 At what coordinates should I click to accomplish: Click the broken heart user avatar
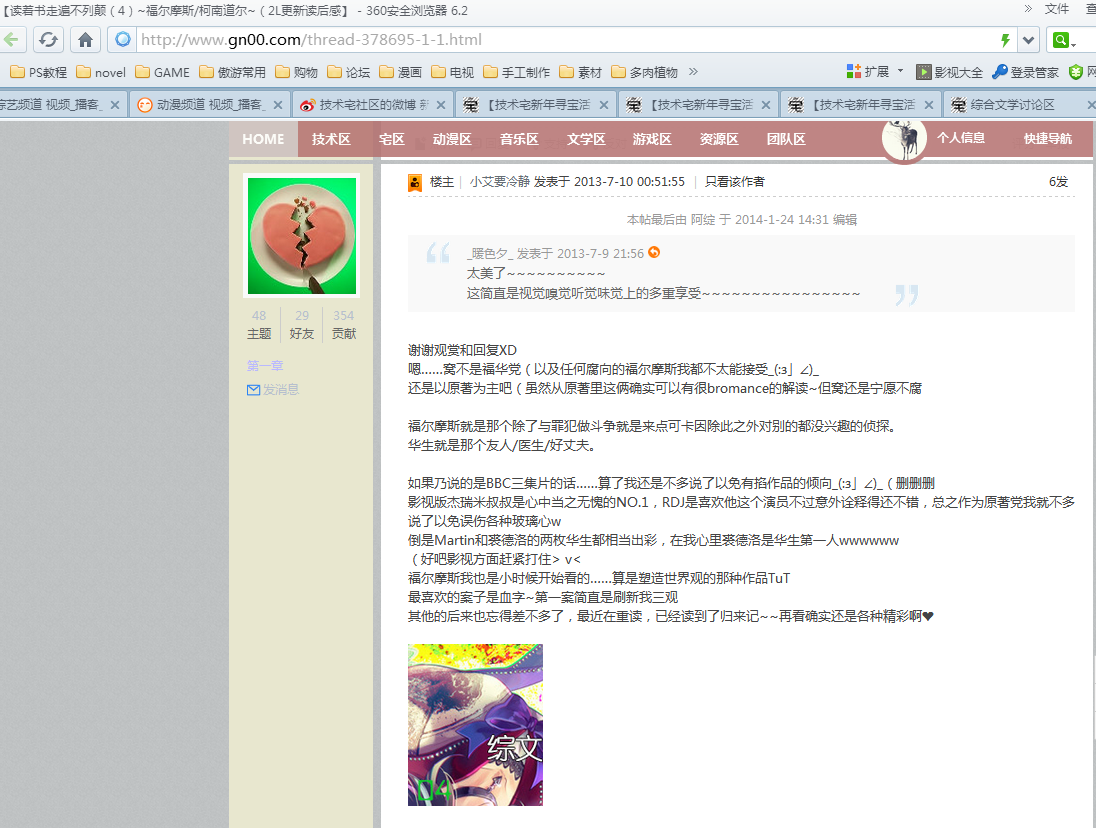click(x=302, y=234)
